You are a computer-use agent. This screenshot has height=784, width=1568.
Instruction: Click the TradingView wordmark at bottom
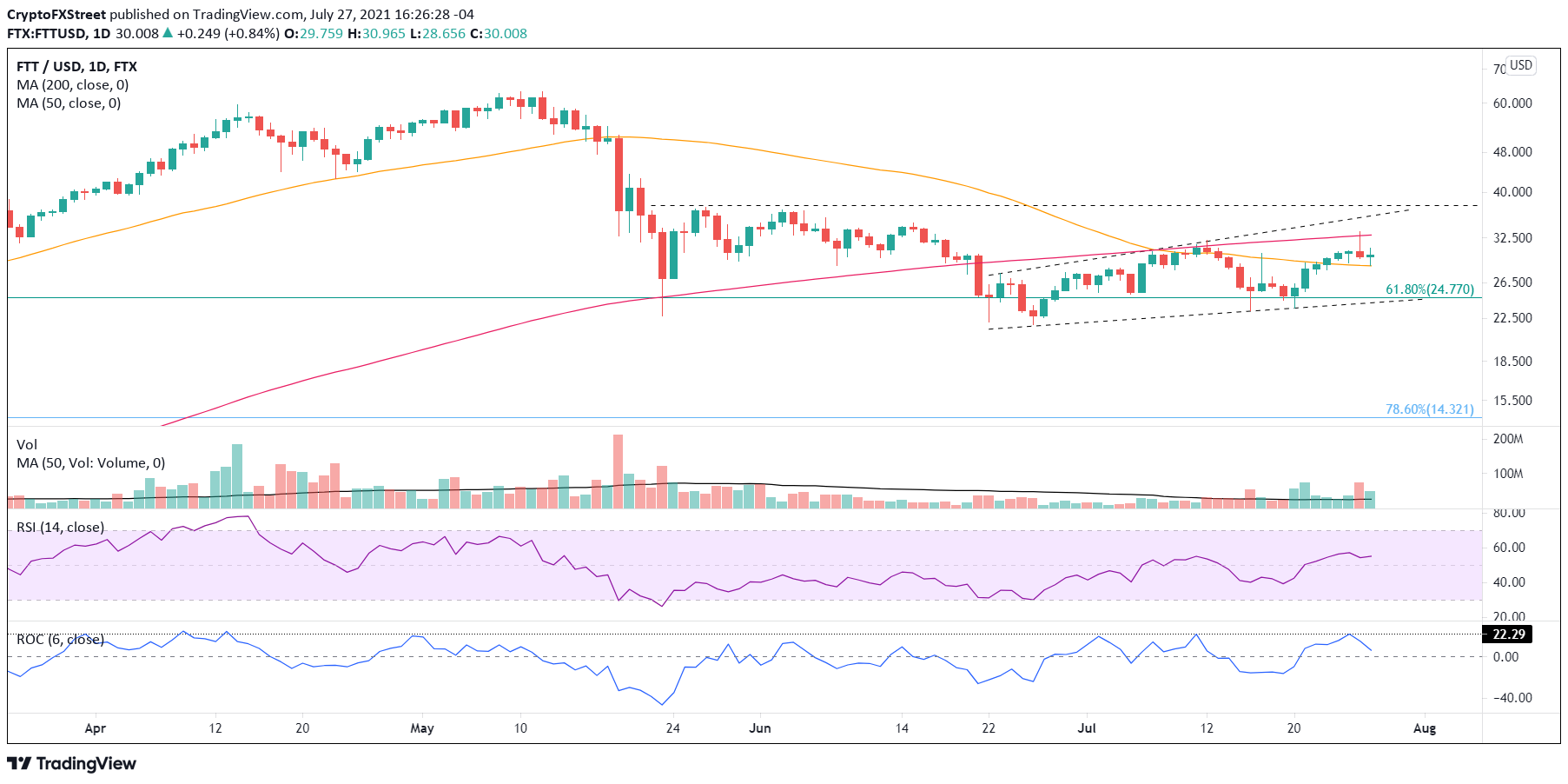pos(86,764)
